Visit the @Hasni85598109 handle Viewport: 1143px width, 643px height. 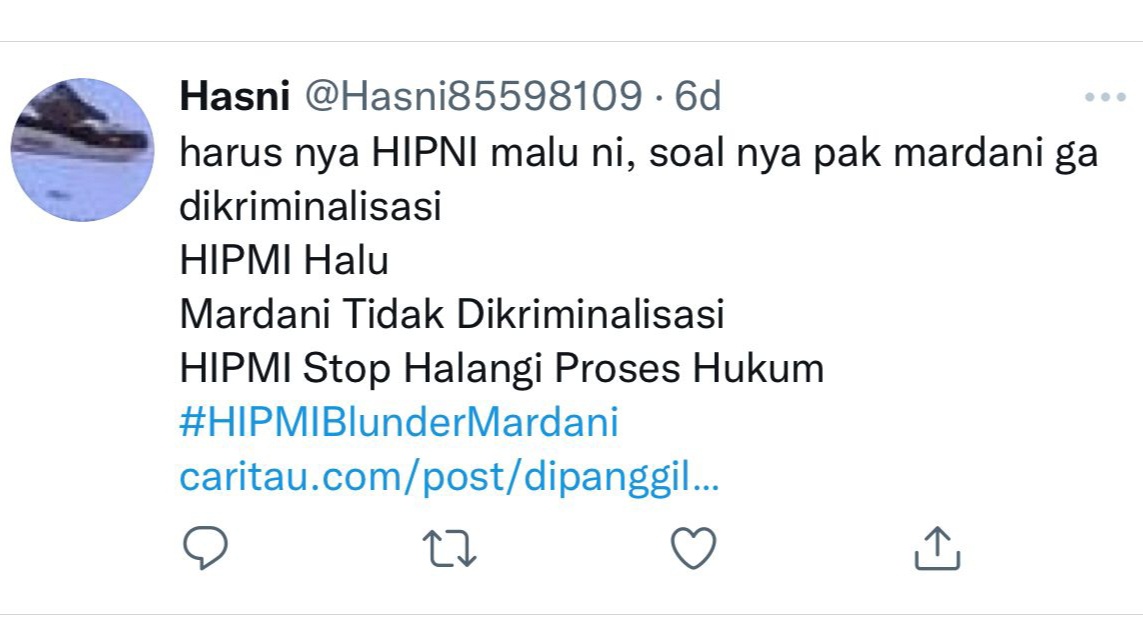(473, 96)
